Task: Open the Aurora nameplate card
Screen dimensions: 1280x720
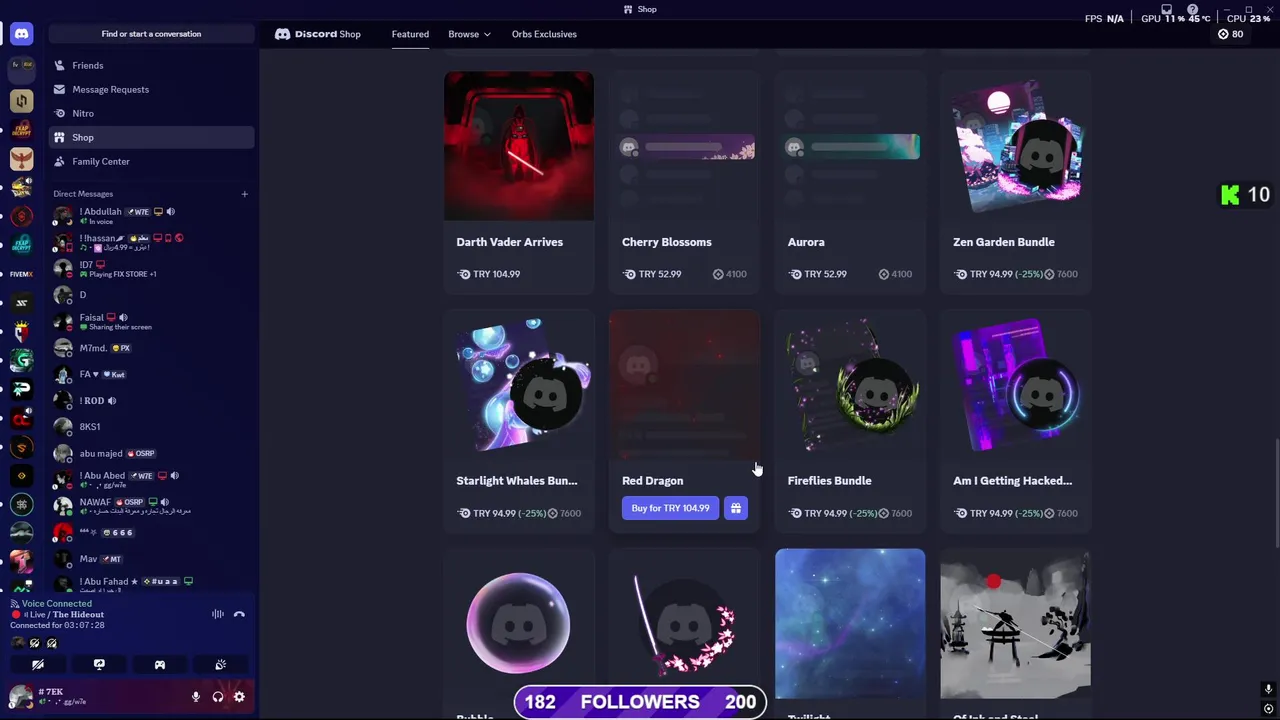Action: tap(850, 182)
